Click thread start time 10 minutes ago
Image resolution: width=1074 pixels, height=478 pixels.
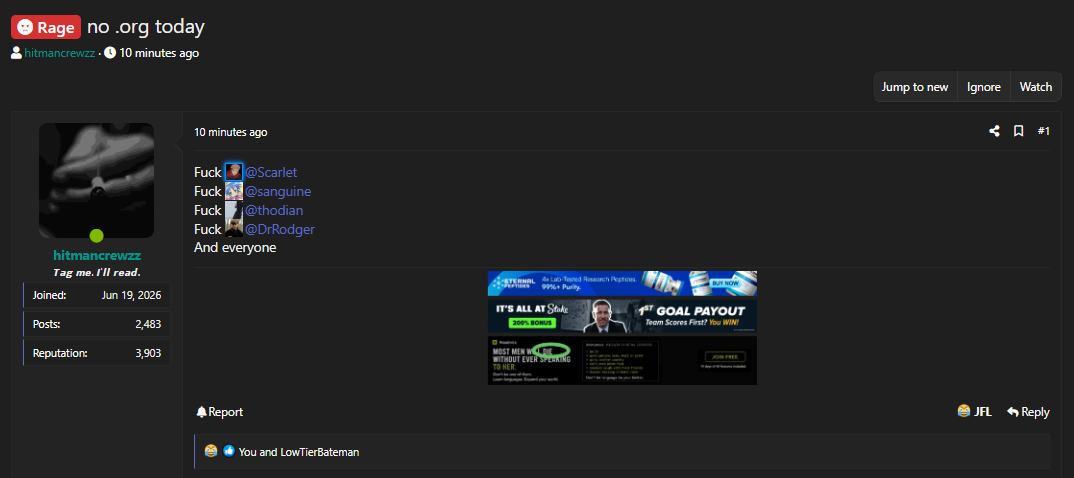pyautogui.click(x=160, y=53)
